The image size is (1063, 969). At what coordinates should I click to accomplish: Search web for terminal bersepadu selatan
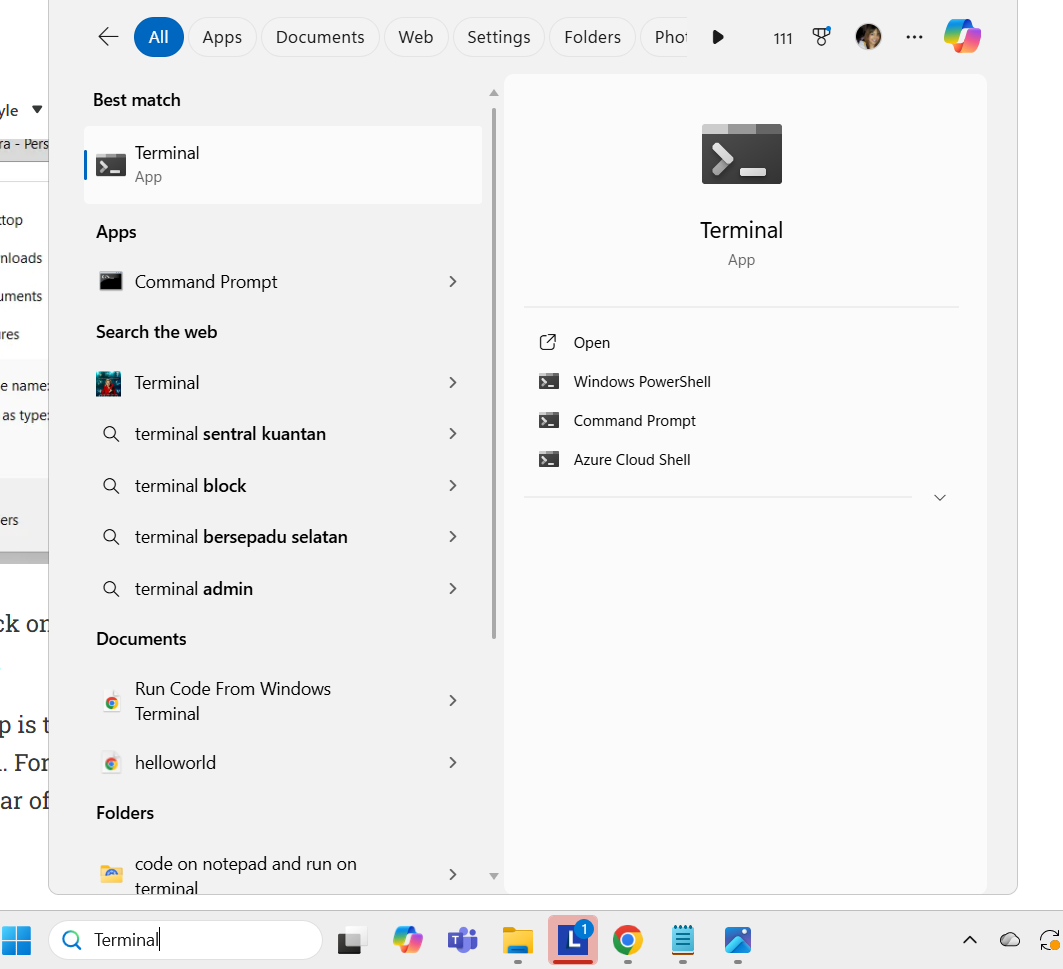click(241, 537)
